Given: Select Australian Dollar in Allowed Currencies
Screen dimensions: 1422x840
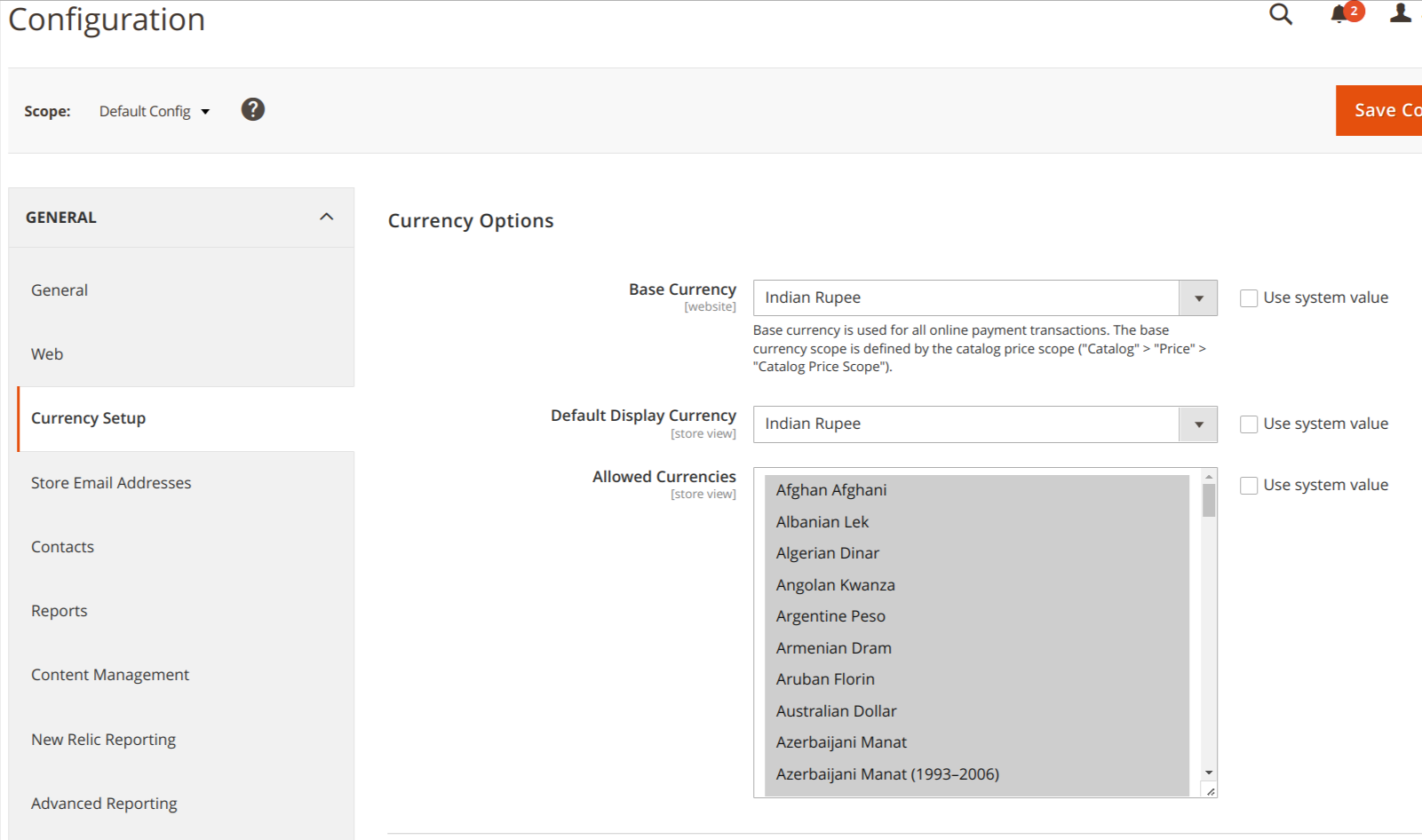Looking at the screenshot, I should 835,710.
